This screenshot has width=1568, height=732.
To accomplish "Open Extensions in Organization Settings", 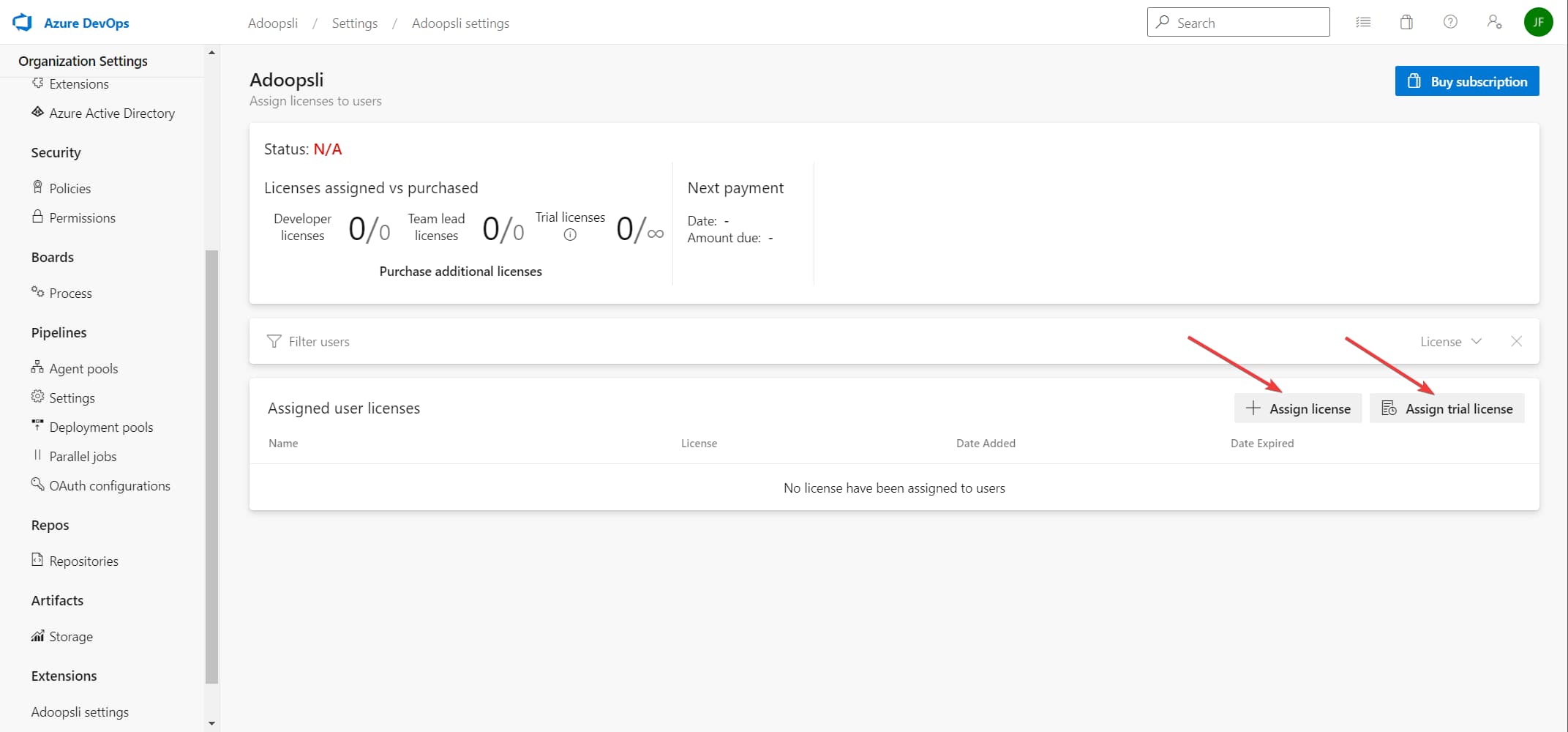I will 79,84.
